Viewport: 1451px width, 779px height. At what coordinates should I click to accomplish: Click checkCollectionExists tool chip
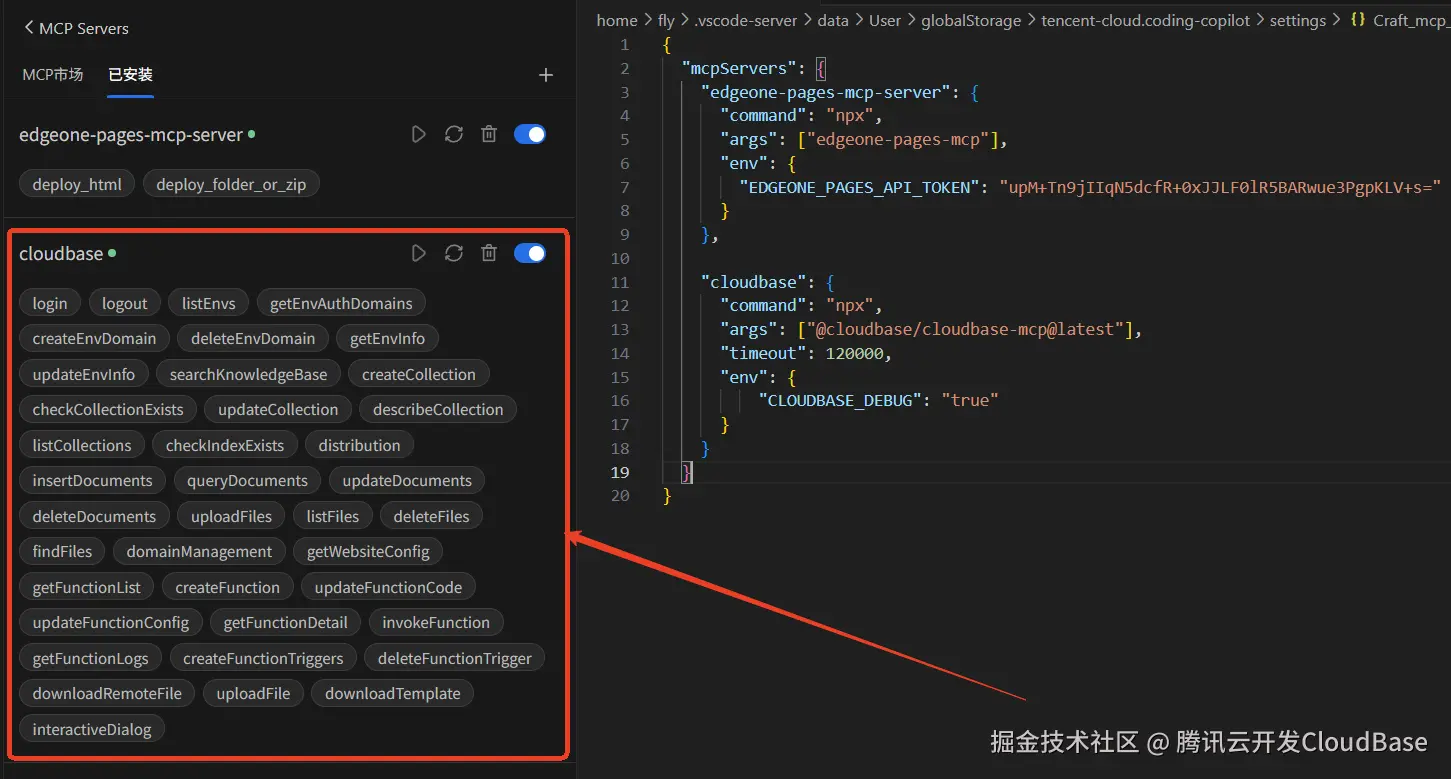[108, 409]
